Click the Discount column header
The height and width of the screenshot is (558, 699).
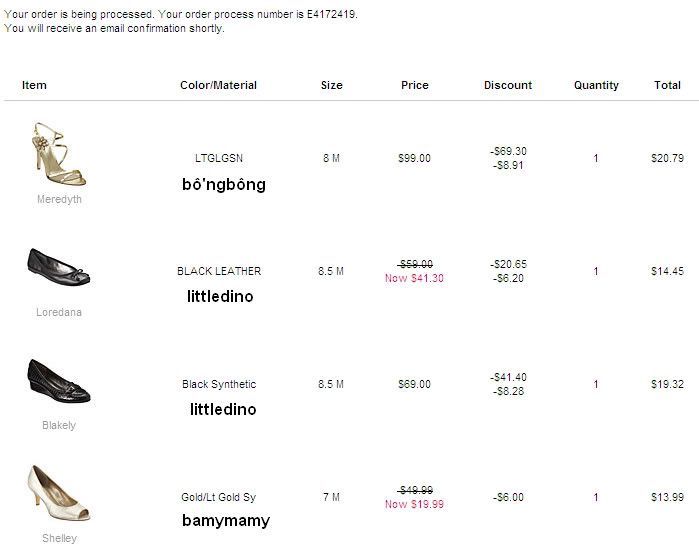click(x=508, y=86)
